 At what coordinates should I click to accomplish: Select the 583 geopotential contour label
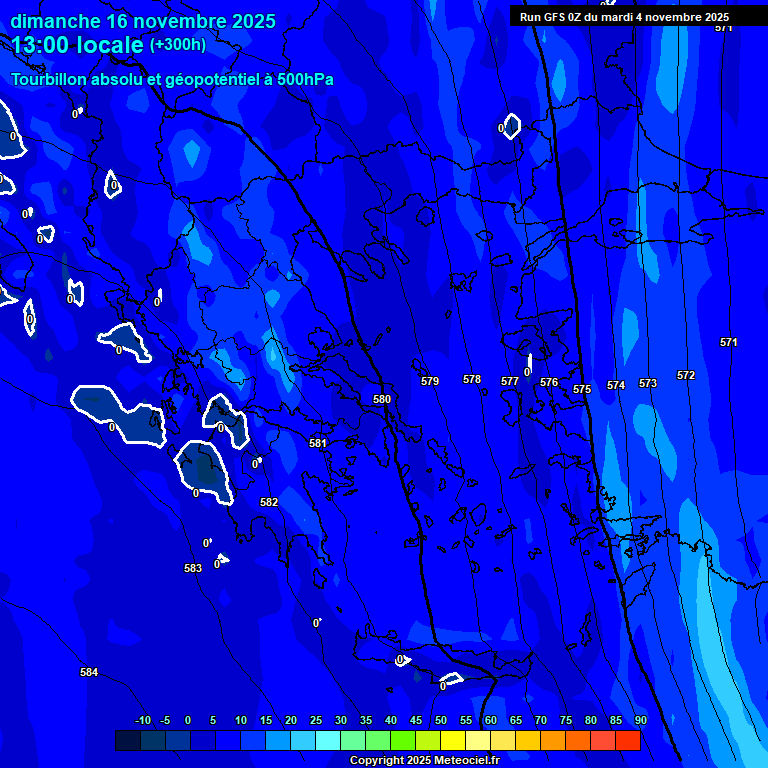pyautogui.click(x=193, y=568)
